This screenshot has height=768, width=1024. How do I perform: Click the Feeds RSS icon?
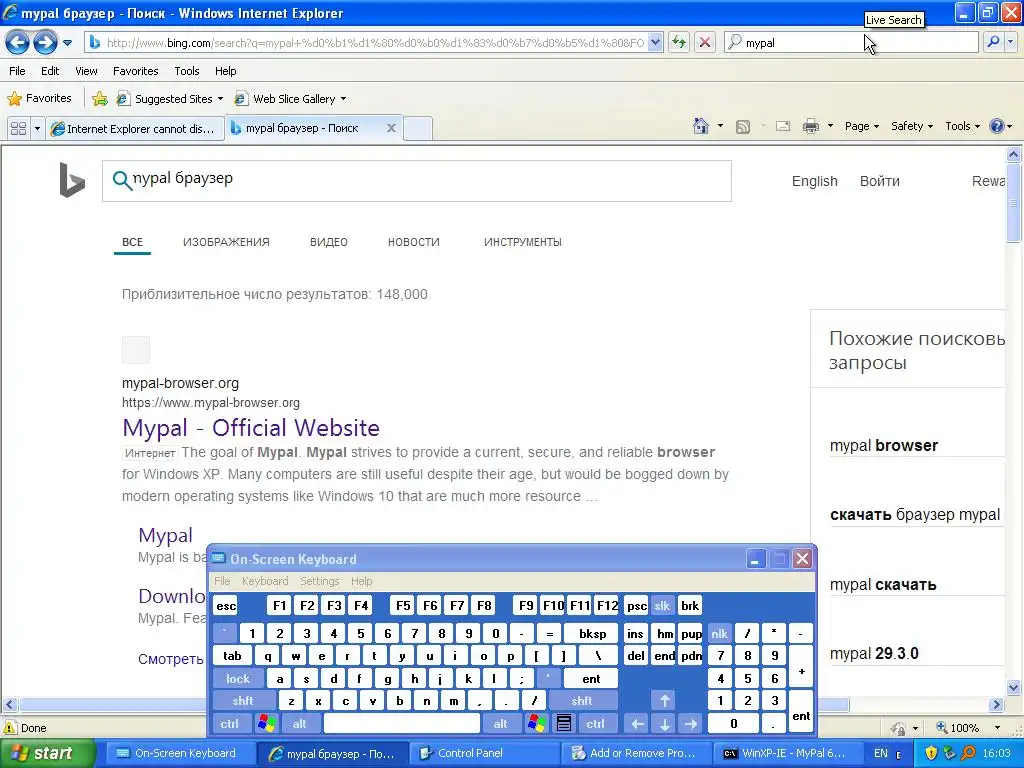click(x=743, y=127)
